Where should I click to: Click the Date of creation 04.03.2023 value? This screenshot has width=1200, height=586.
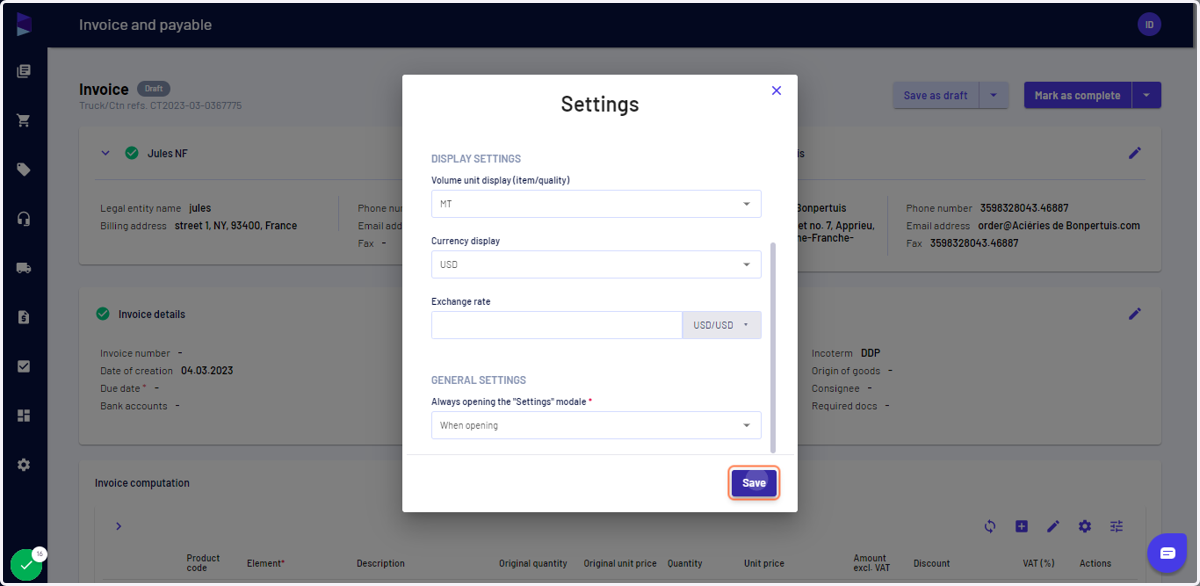(x=207, y=371)
